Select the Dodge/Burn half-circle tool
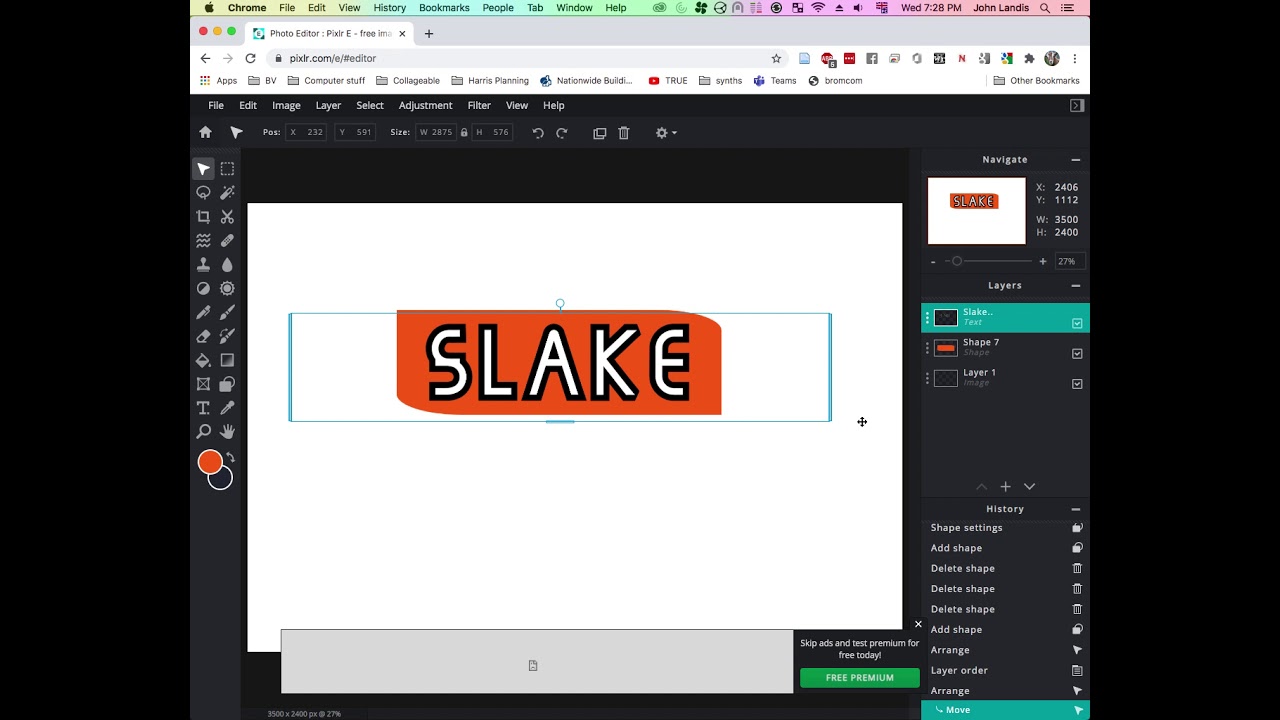Image resolution: width=1280 pixels, height=720 pixels. (x=203, y=288)
